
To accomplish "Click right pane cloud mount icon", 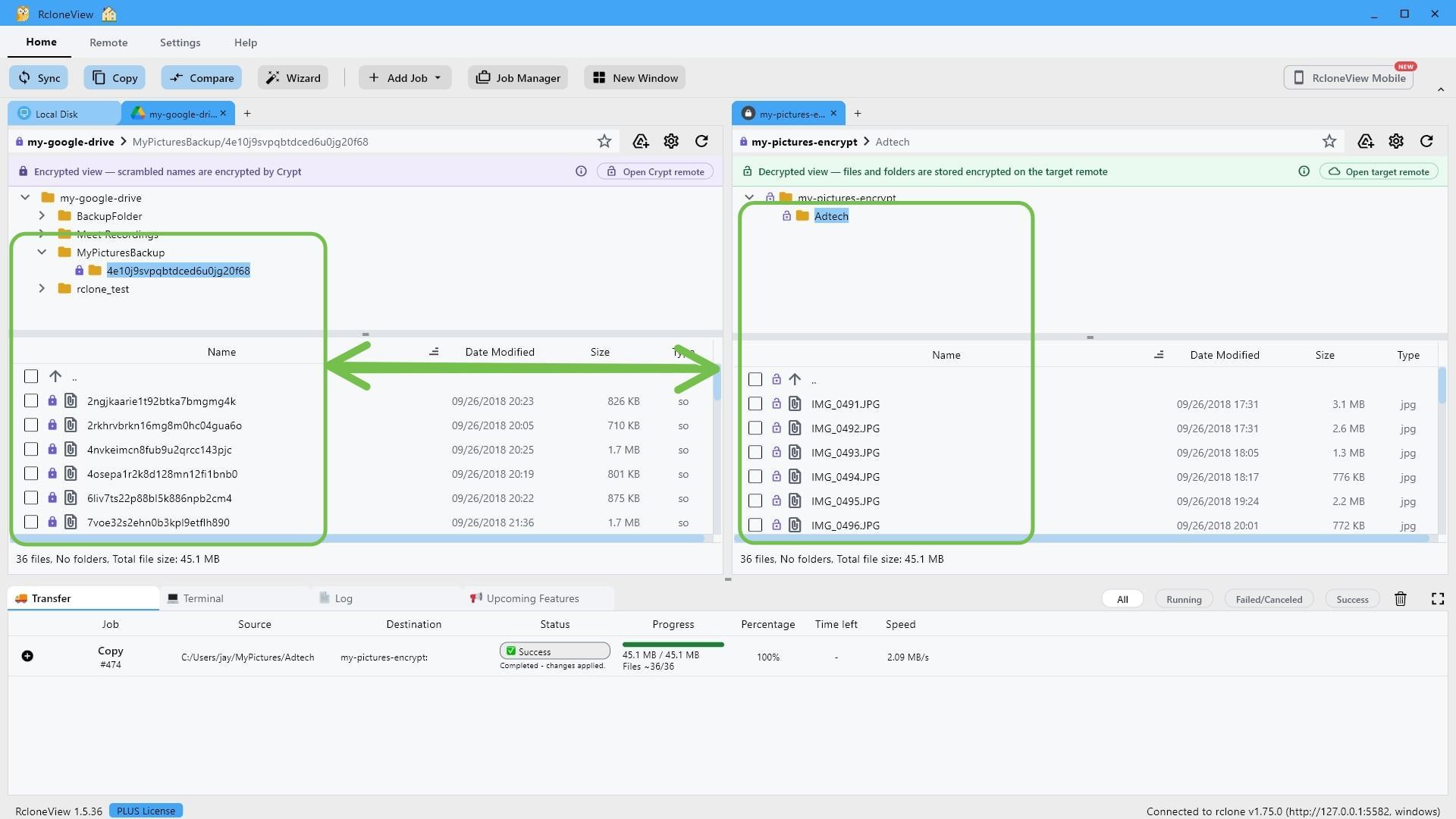I will 1366,141.
